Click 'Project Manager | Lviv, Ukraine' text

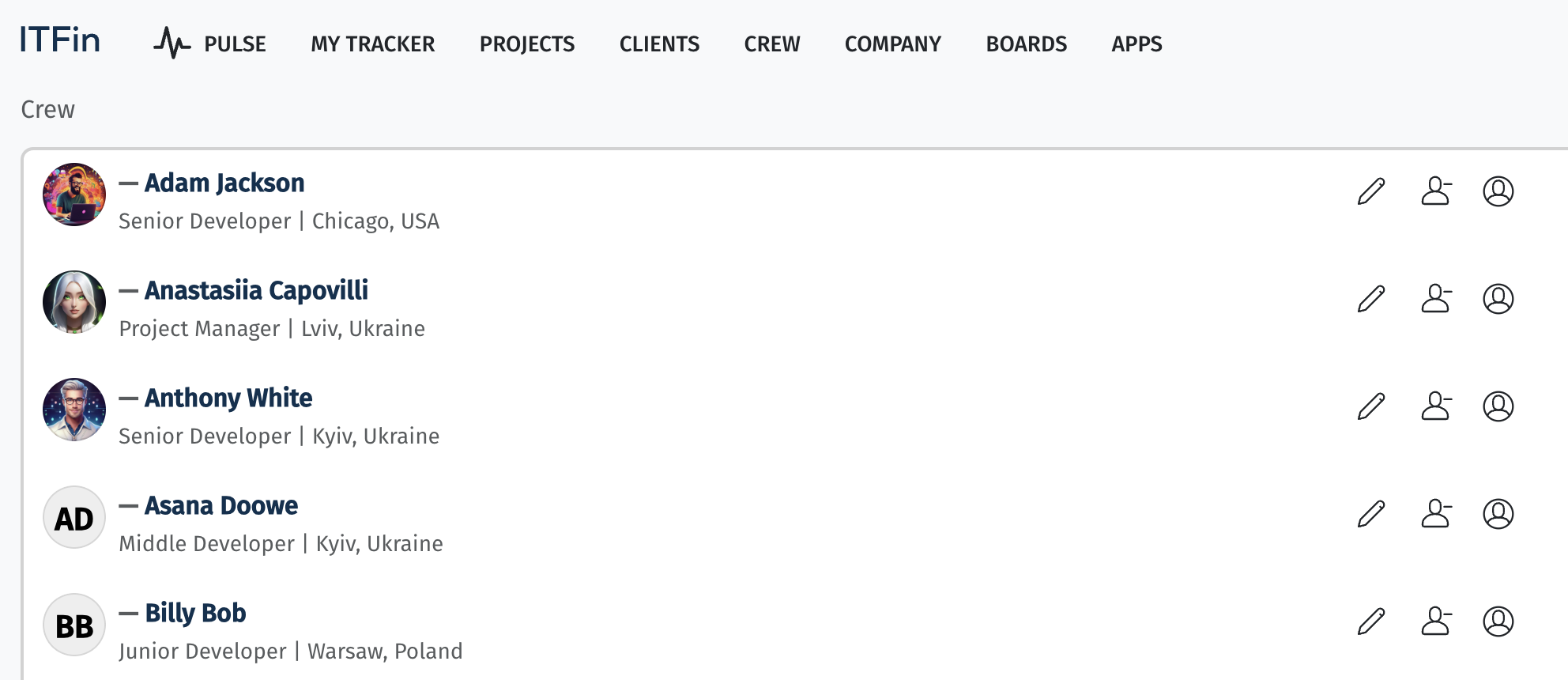pos(272,329)
